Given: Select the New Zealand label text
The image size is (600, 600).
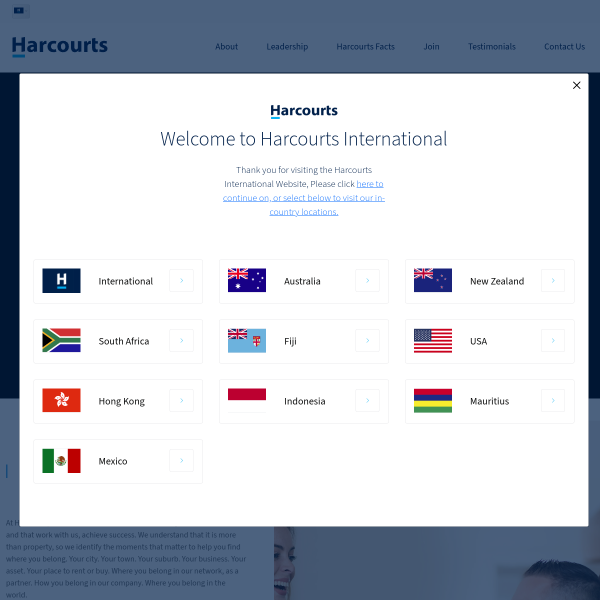Looking at the screenshot, I should pyautogui.click(x=497, y=281).
